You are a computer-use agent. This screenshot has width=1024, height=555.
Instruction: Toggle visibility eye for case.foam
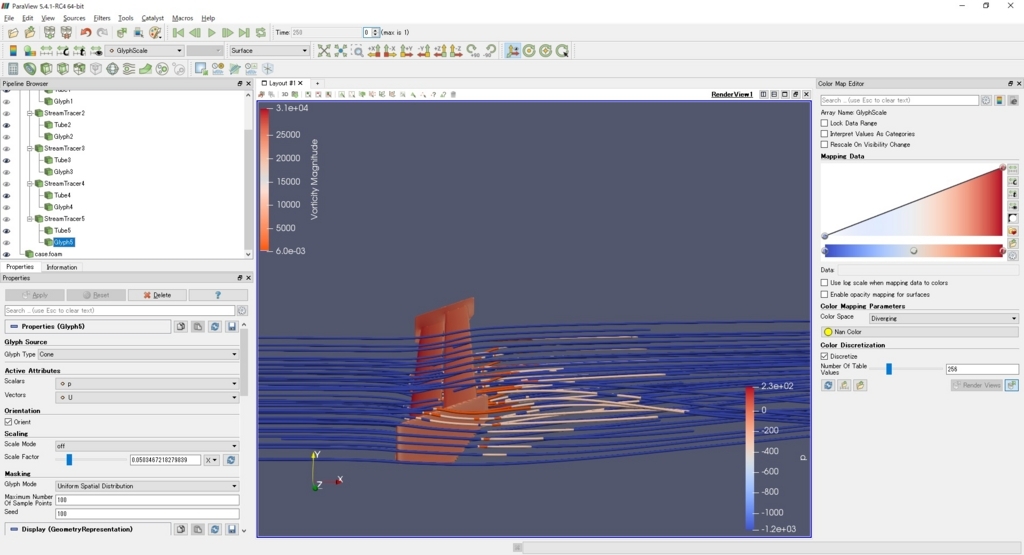tap(7, 254)
